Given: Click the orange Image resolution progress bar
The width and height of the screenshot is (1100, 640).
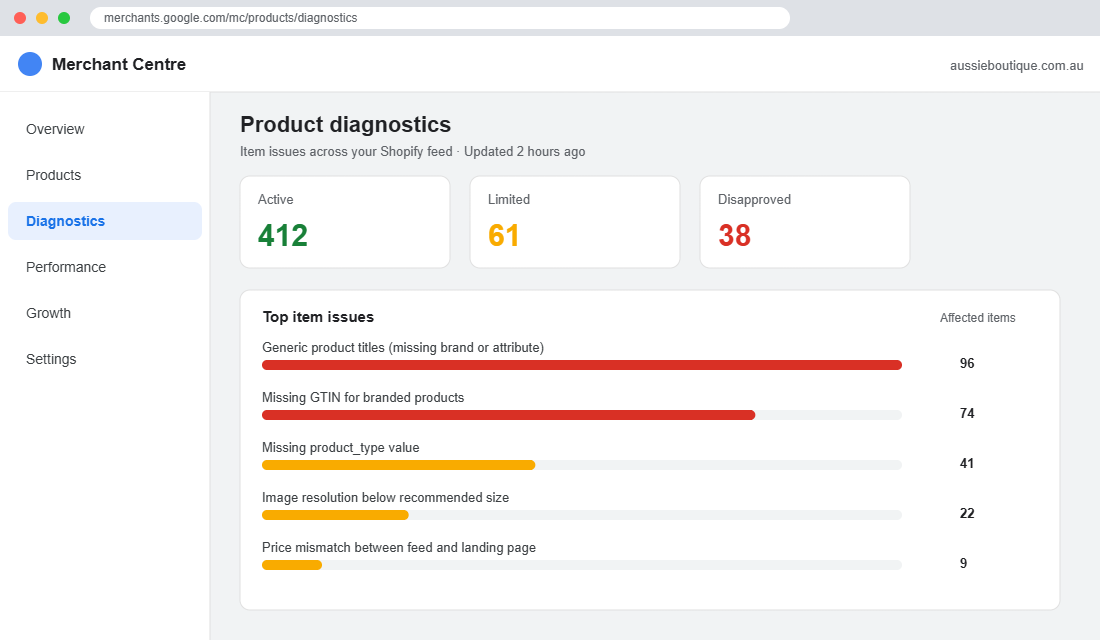Looking at the screenshot, I should pyautogui.click(x=335, y=515).
